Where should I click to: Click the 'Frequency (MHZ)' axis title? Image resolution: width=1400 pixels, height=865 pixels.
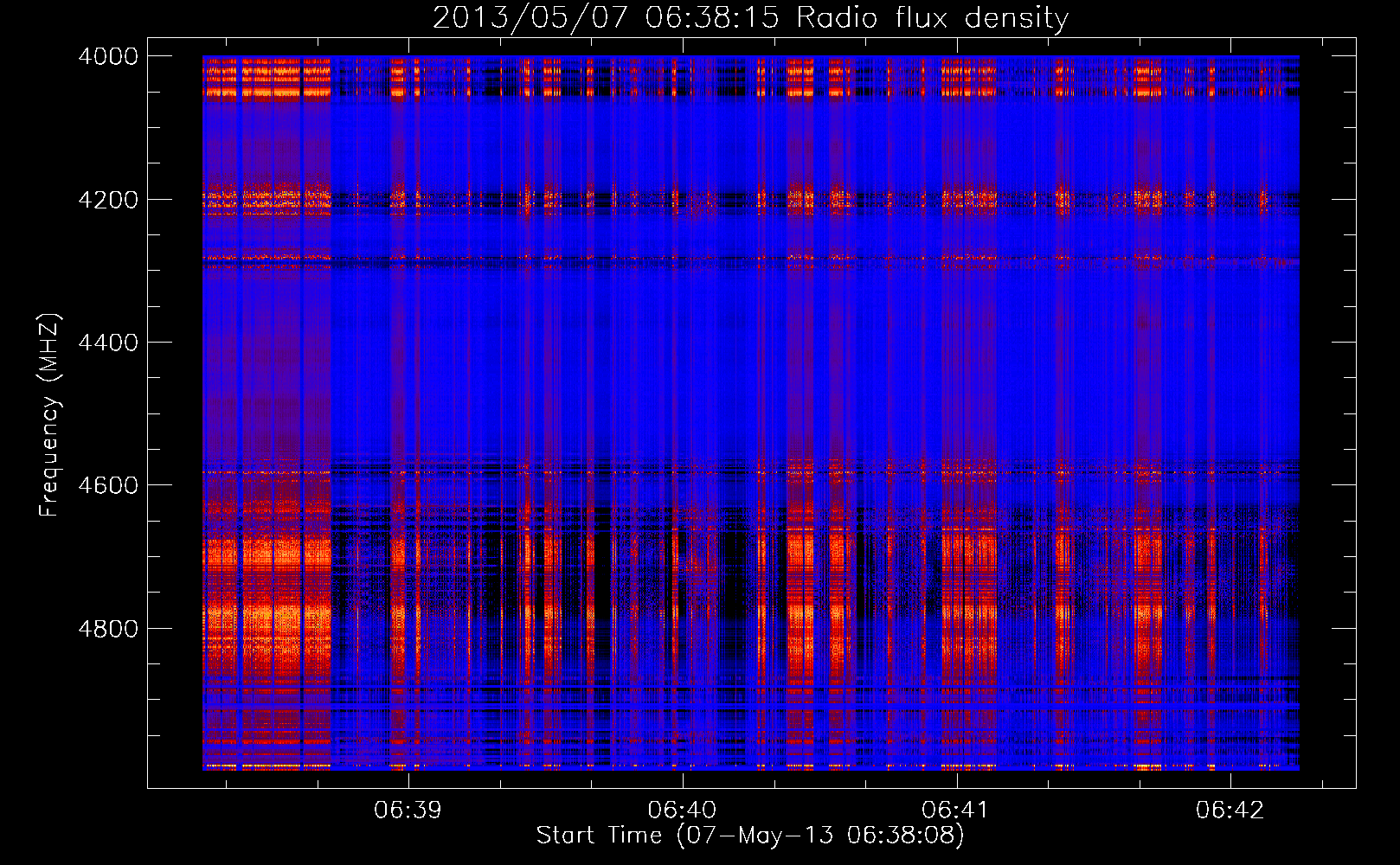50,415
